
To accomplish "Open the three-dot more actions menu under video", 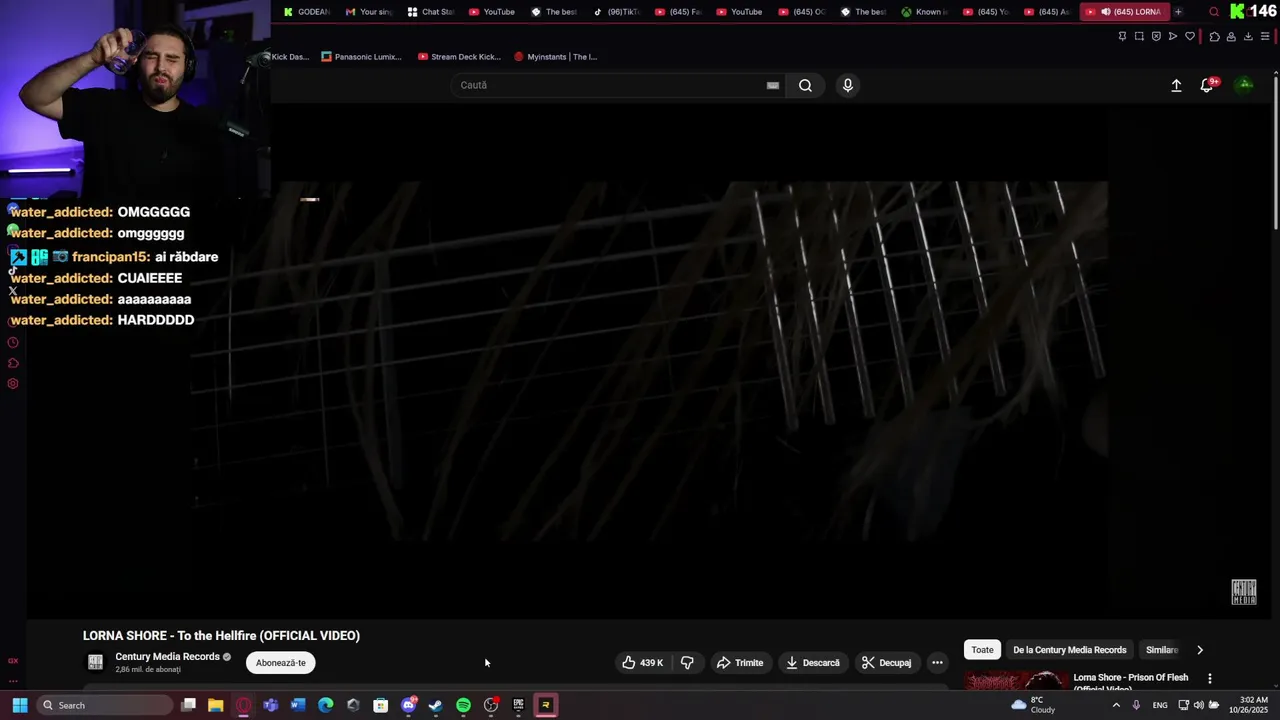I will [937, 663].
